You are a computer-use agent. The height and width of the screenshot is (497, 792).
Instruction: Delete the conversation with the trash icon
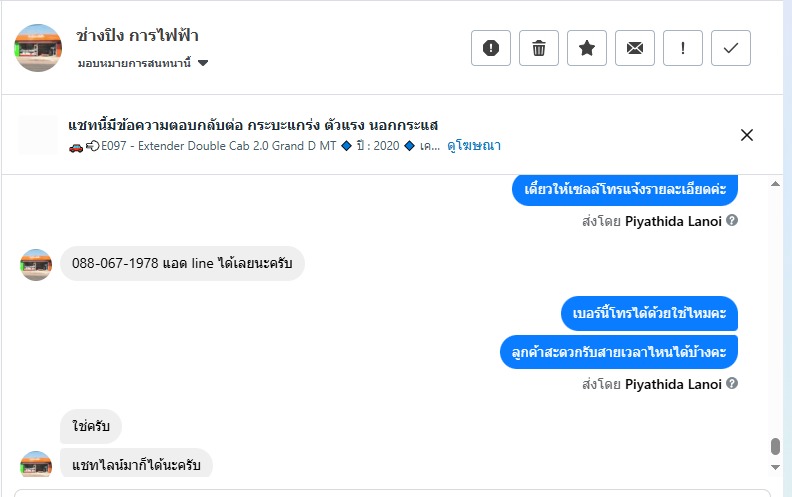539,48
